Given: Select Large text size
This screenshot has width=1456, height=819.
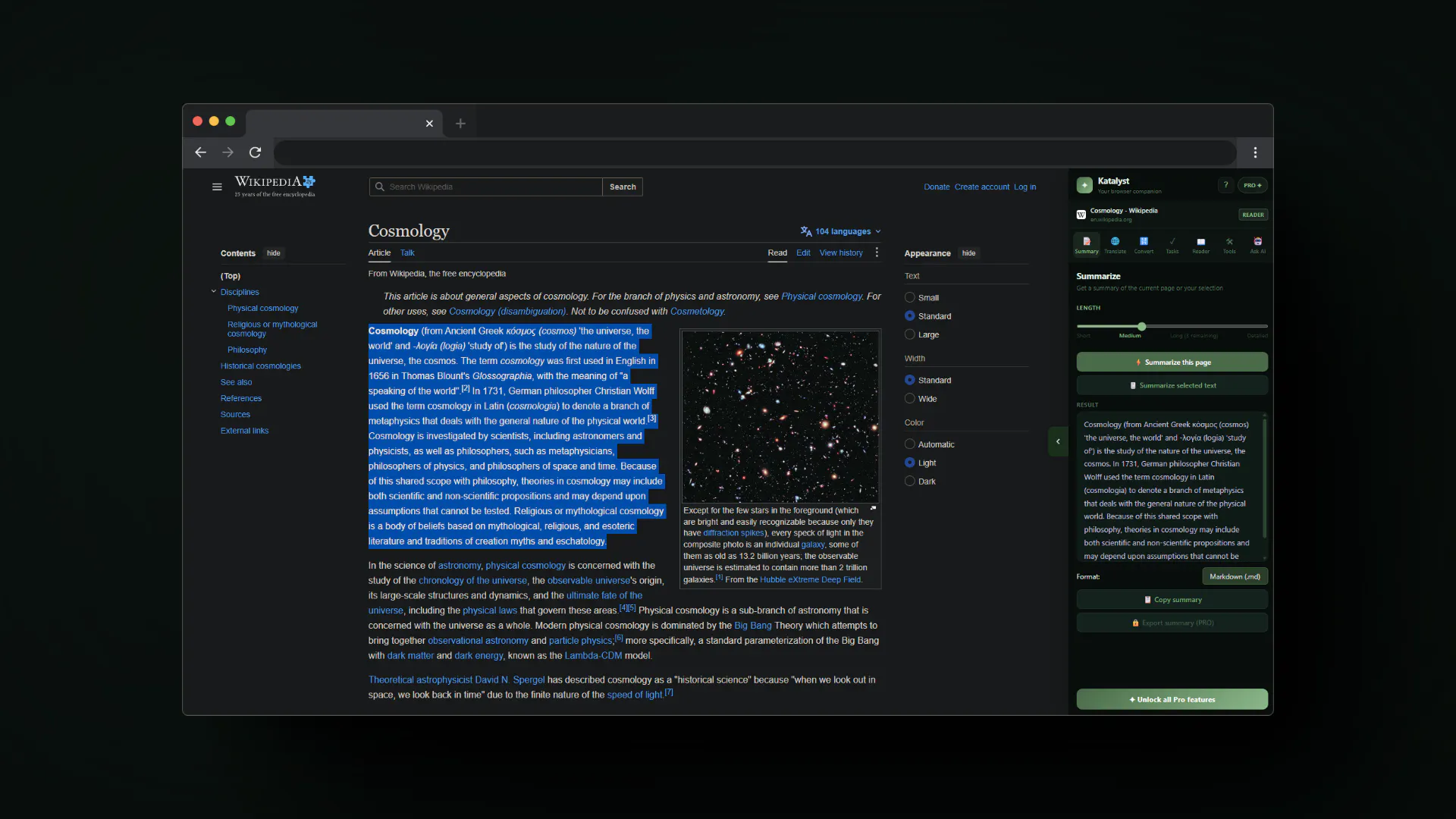Looking at the screenshot, I should click(x=909, y=334).
